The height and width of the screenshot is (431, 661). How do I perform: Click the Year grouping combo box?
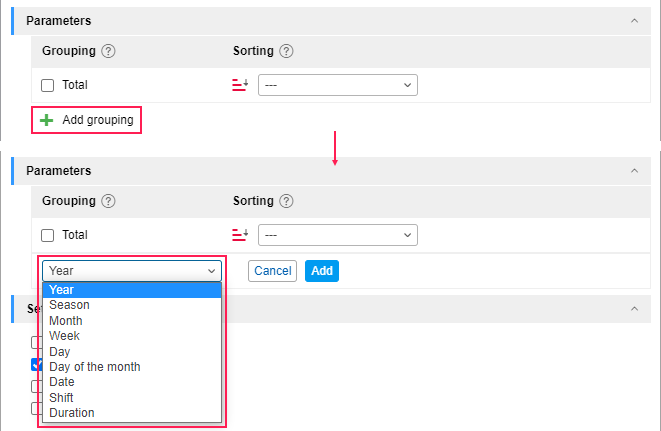tap(132, 271)
